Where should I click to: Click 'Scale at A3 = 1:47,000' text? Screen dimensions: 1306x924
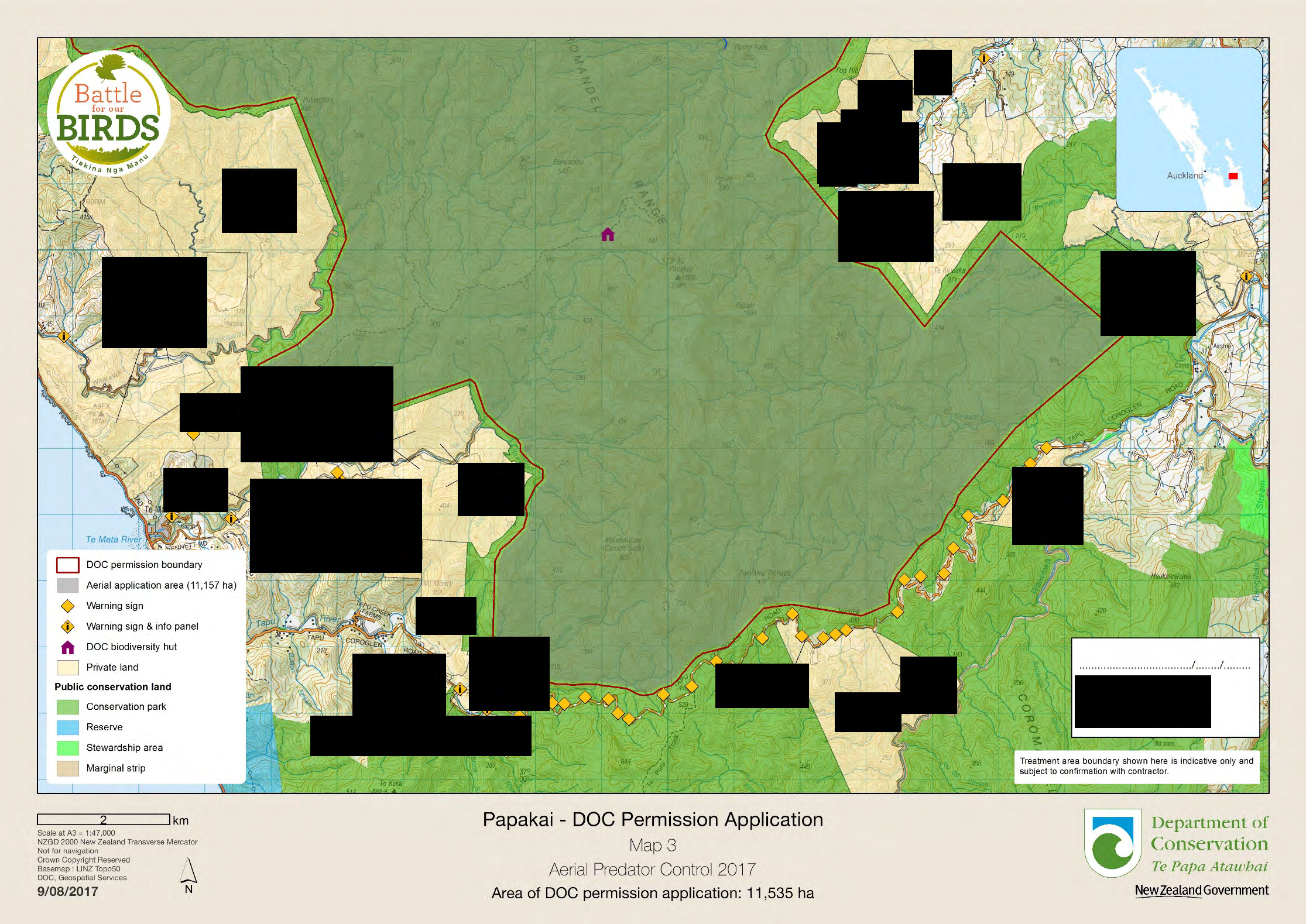(76, 833)
